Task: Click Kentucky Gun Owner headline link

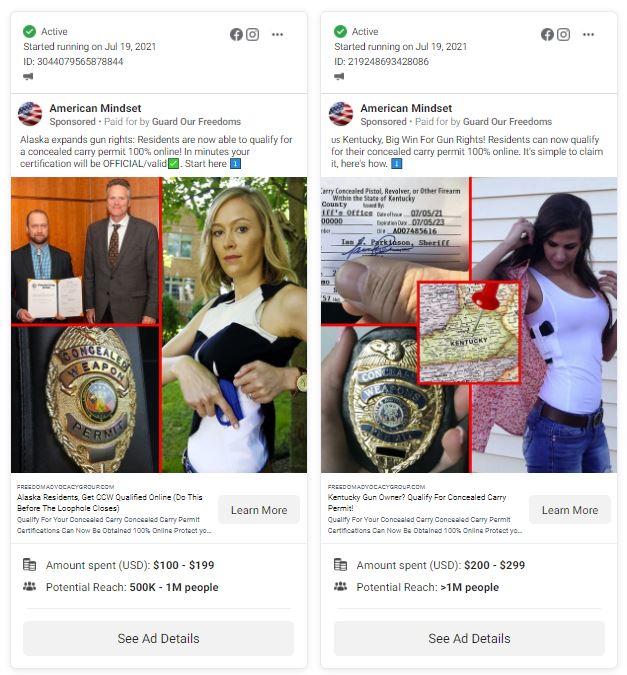Action: click(417, 502)
